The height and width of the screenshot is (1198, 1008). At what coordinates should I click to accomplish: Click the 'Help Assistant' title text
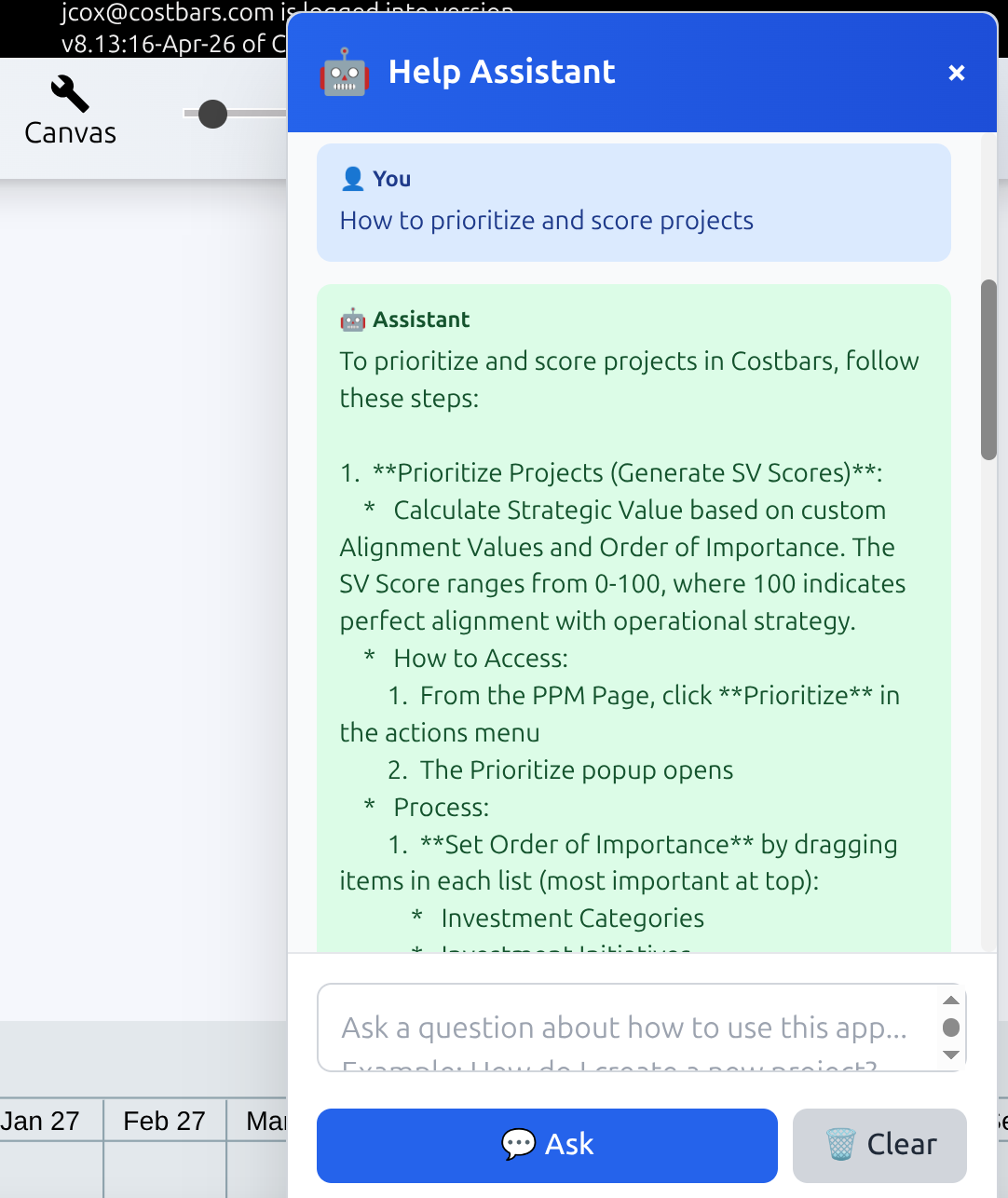pyautogui.click(x=501, y=72)
